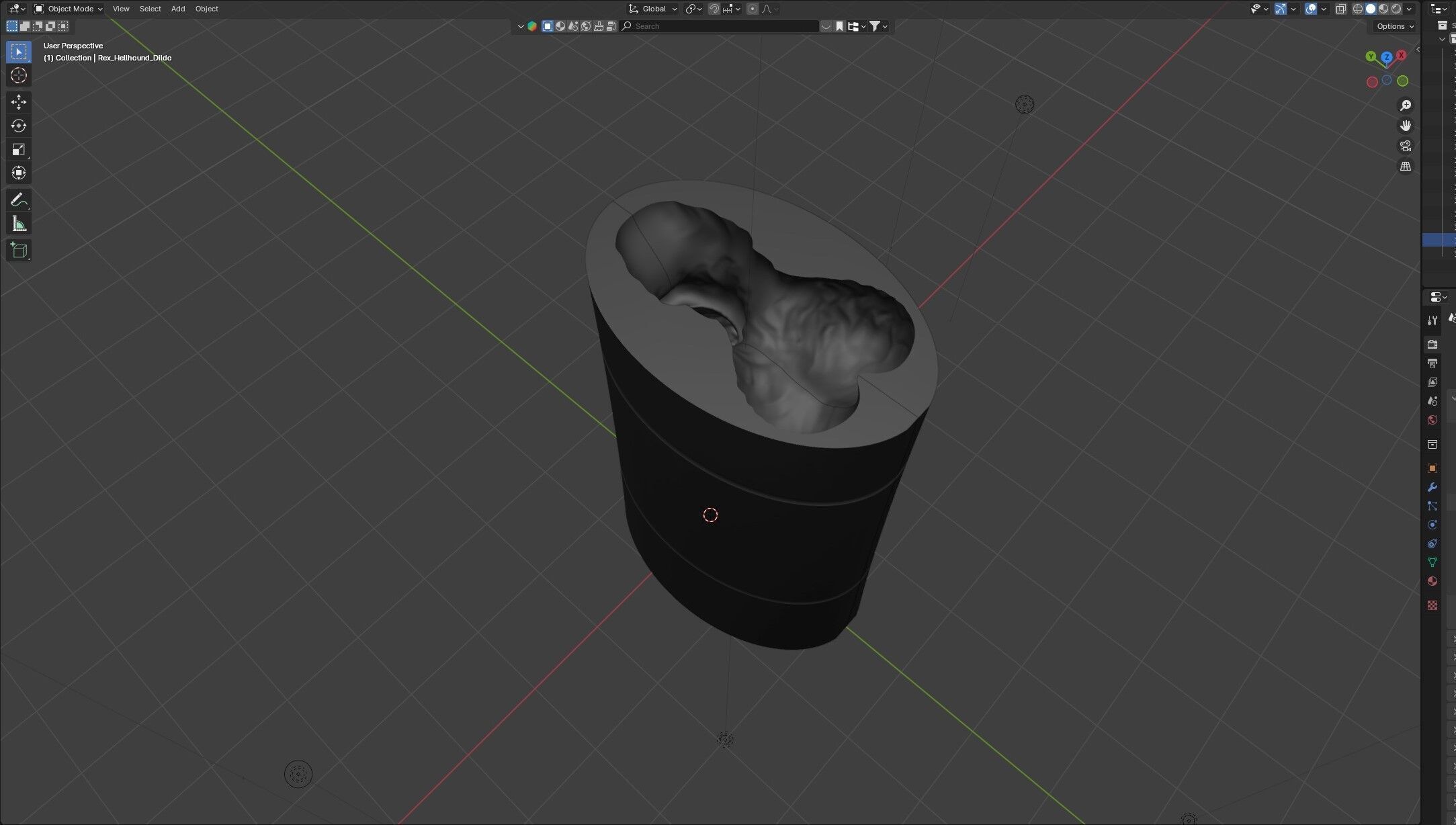Select the Cursor tool
This screenshot has width=1456, height=825.
pyautogui.click(x=19, y=75)
